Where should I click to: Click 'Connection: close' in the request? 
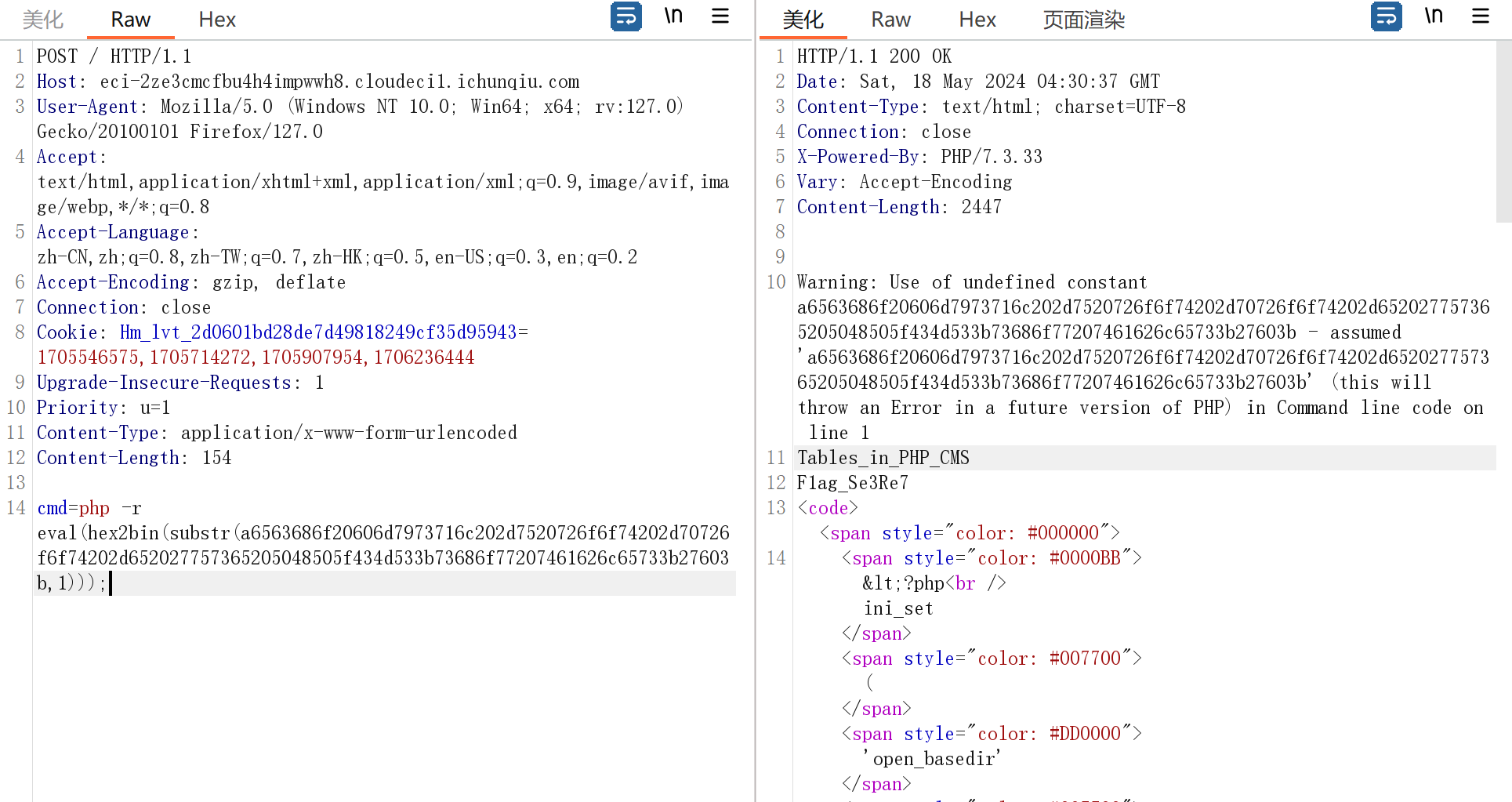pyautogui.click(x=124, y=307)
